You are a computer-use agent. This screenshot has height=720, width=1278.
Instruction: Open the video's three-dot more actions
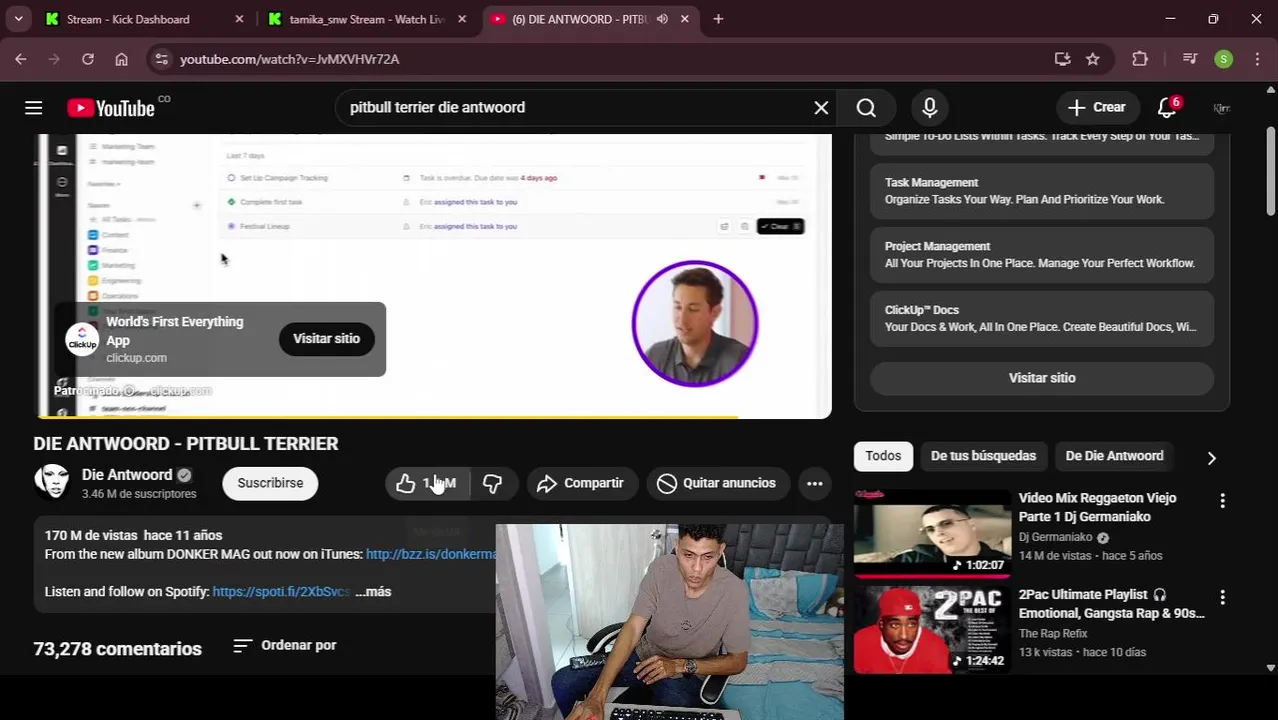pyautogui.click(x=815, y=483)
